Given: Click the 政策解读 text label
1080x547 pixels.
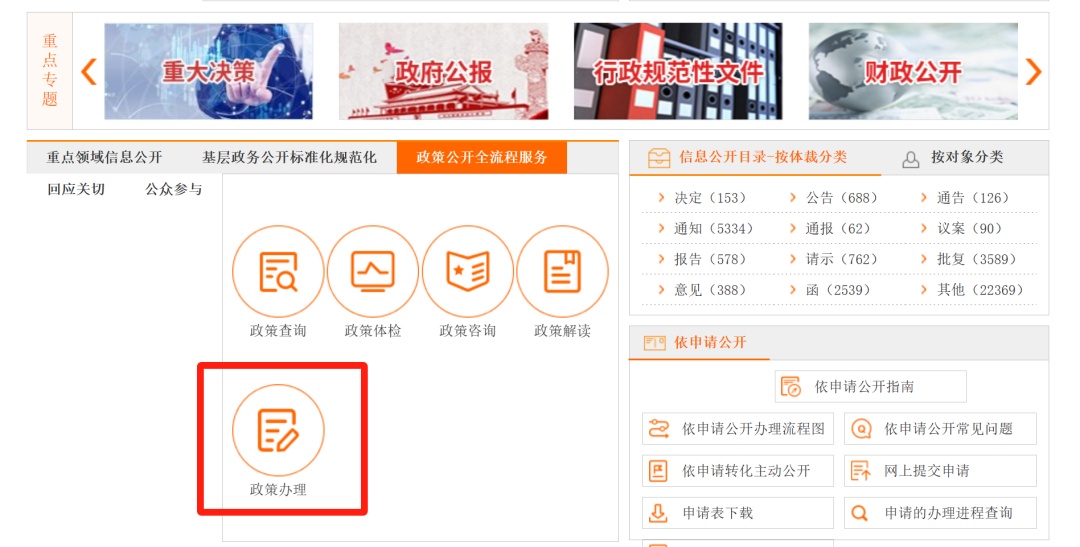Looking at the screenshot, I should pyautogui.click(x=562, y=331).
